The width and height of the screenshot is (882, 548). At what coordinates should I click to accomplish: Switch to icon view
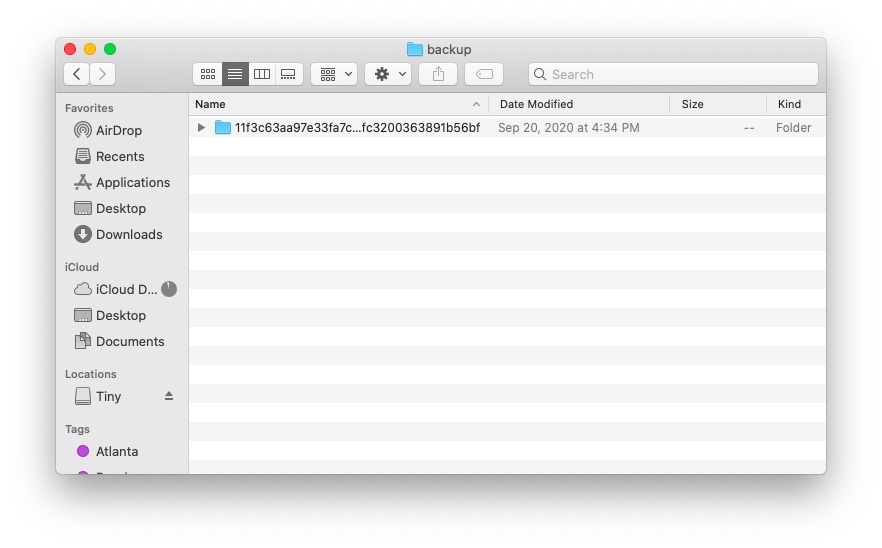pos(208,74)
